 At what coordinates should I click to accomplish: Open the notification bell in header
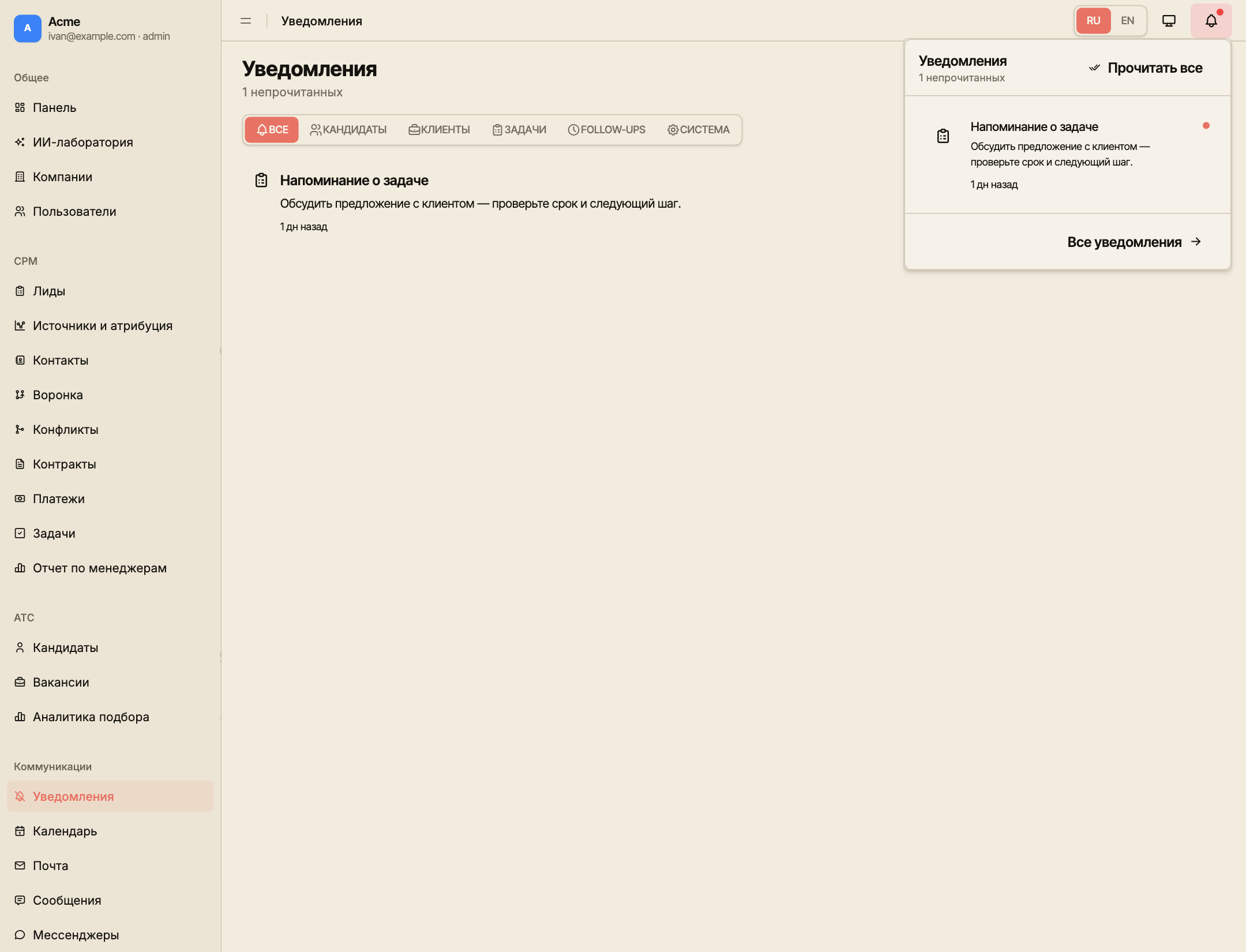click(1211, 21)
